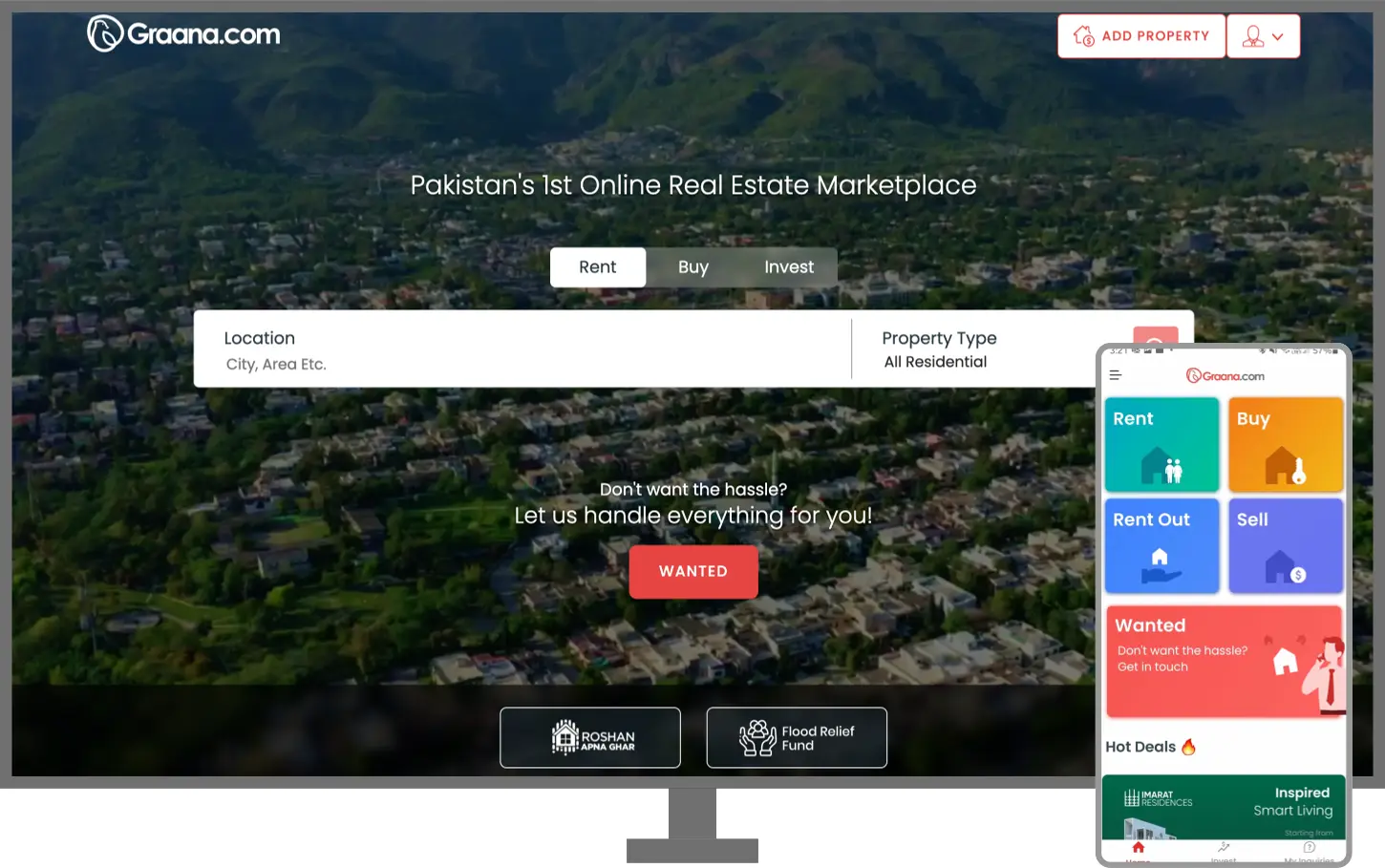Open the Flood Relief Fund button
This screenshot has height=868, width=1385.
tap(797, 737)
